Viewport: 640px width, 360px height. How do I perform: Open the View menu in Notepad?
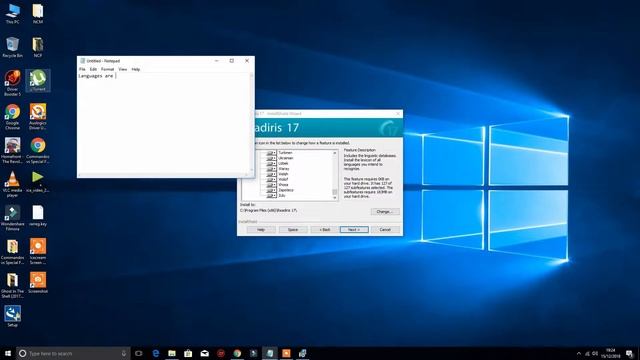tap(122, 69)
